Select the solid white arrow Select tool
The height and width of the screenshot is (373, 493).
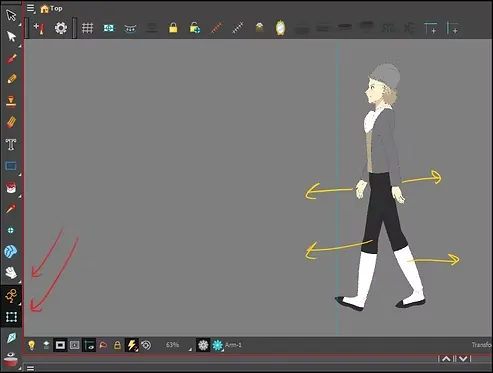coord(11,37)
